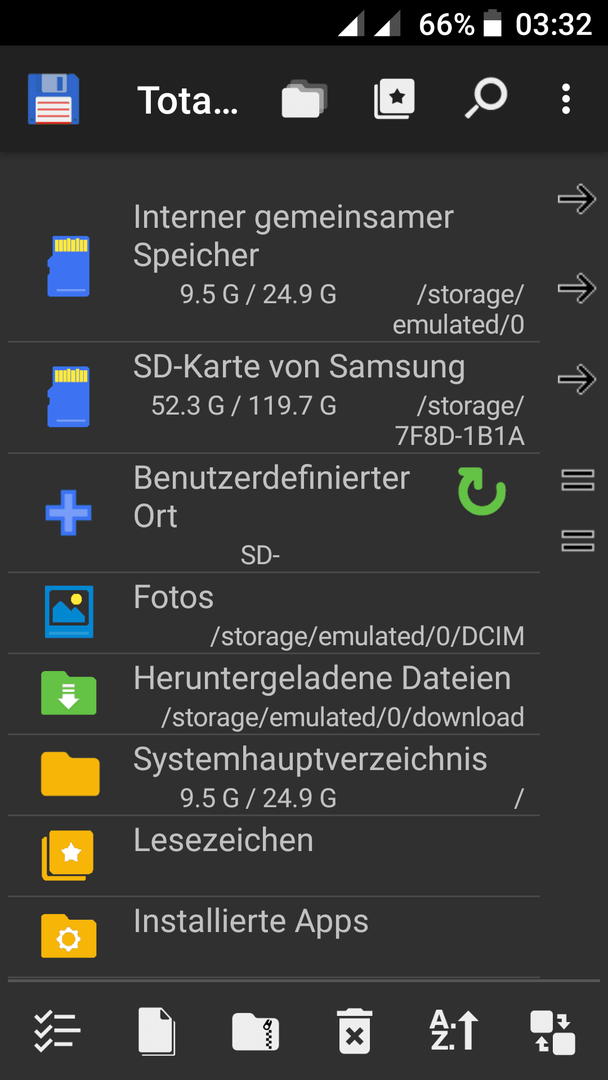Open bookmarks star icon in top bar
608x1080 pixels.
[x=394, y=99]
